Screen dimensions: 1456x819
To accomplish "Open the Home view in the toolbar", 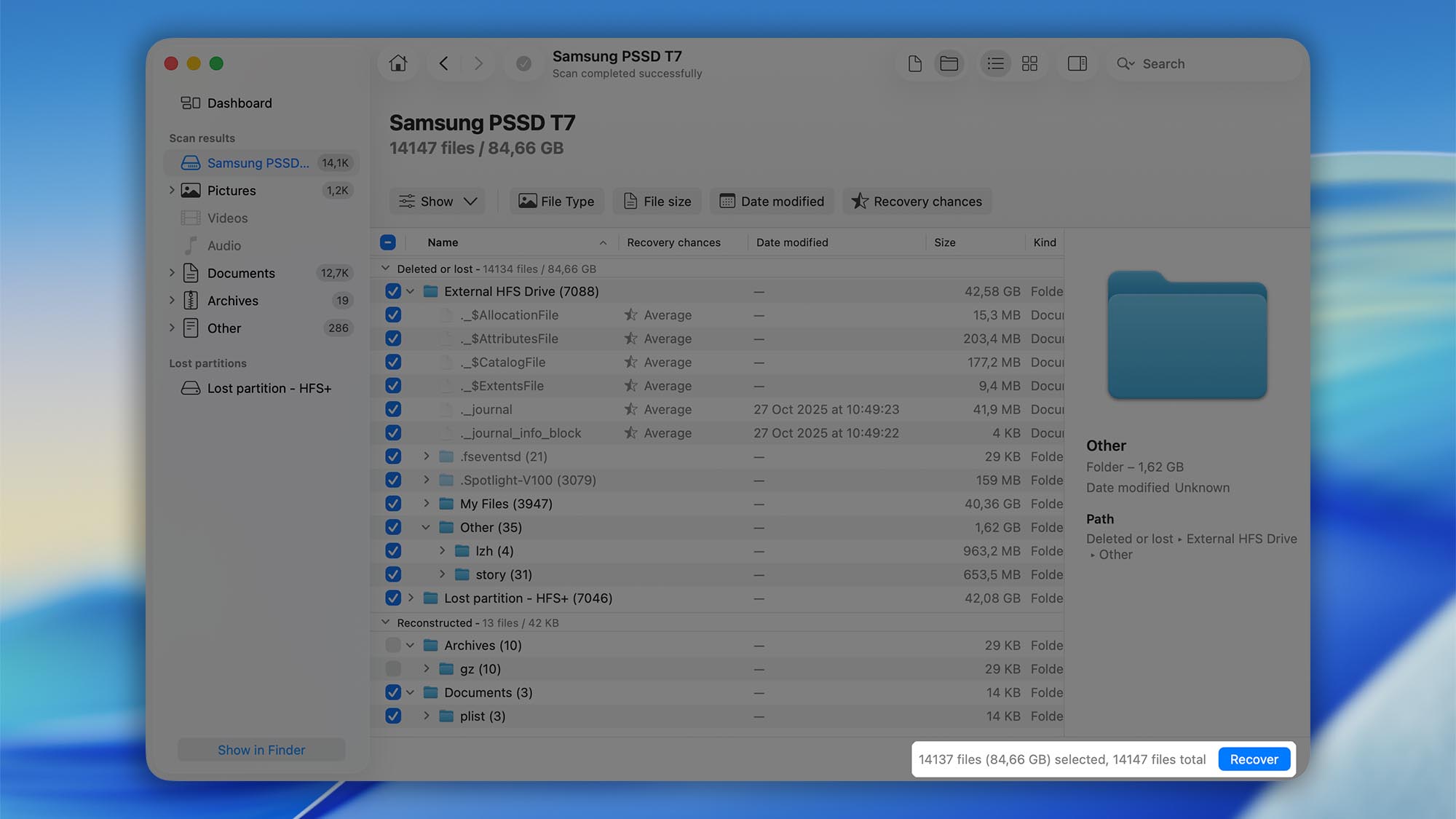I will pyautogui.click(x=397, y=63).
